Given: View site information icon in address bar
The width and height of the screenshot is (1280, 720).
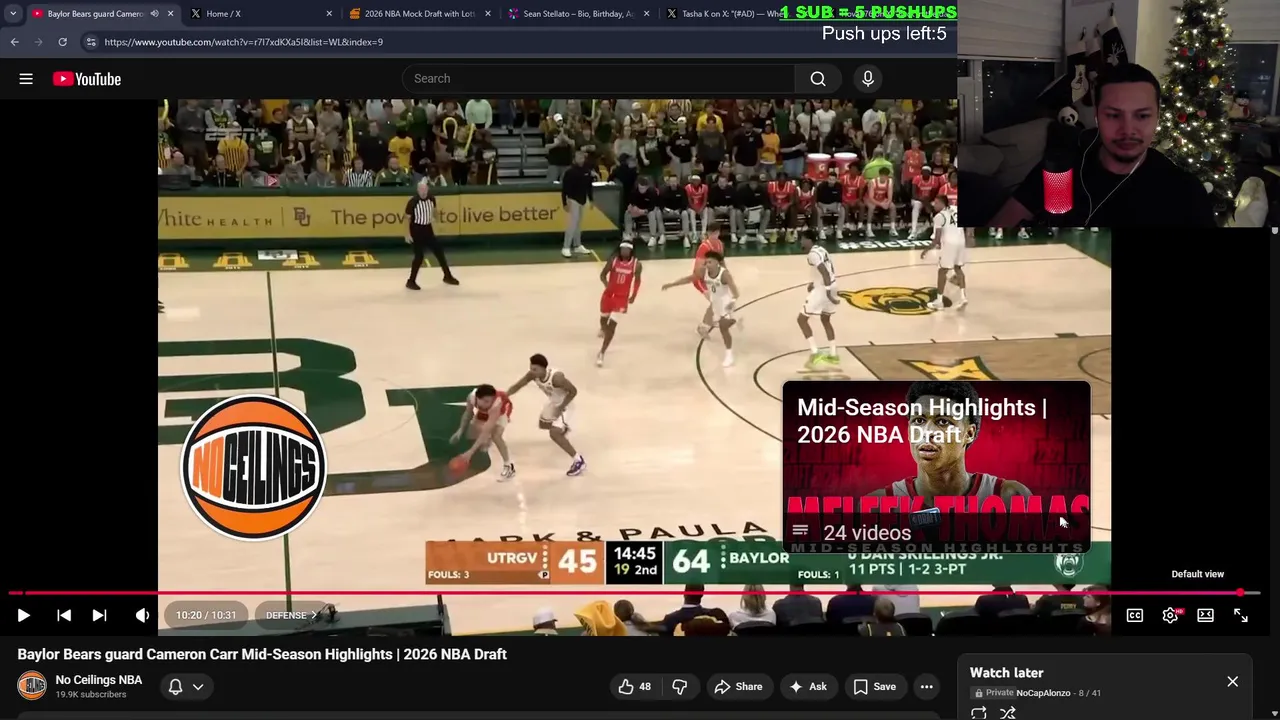Looking at the screenshot, I should [x=91, y=42].
